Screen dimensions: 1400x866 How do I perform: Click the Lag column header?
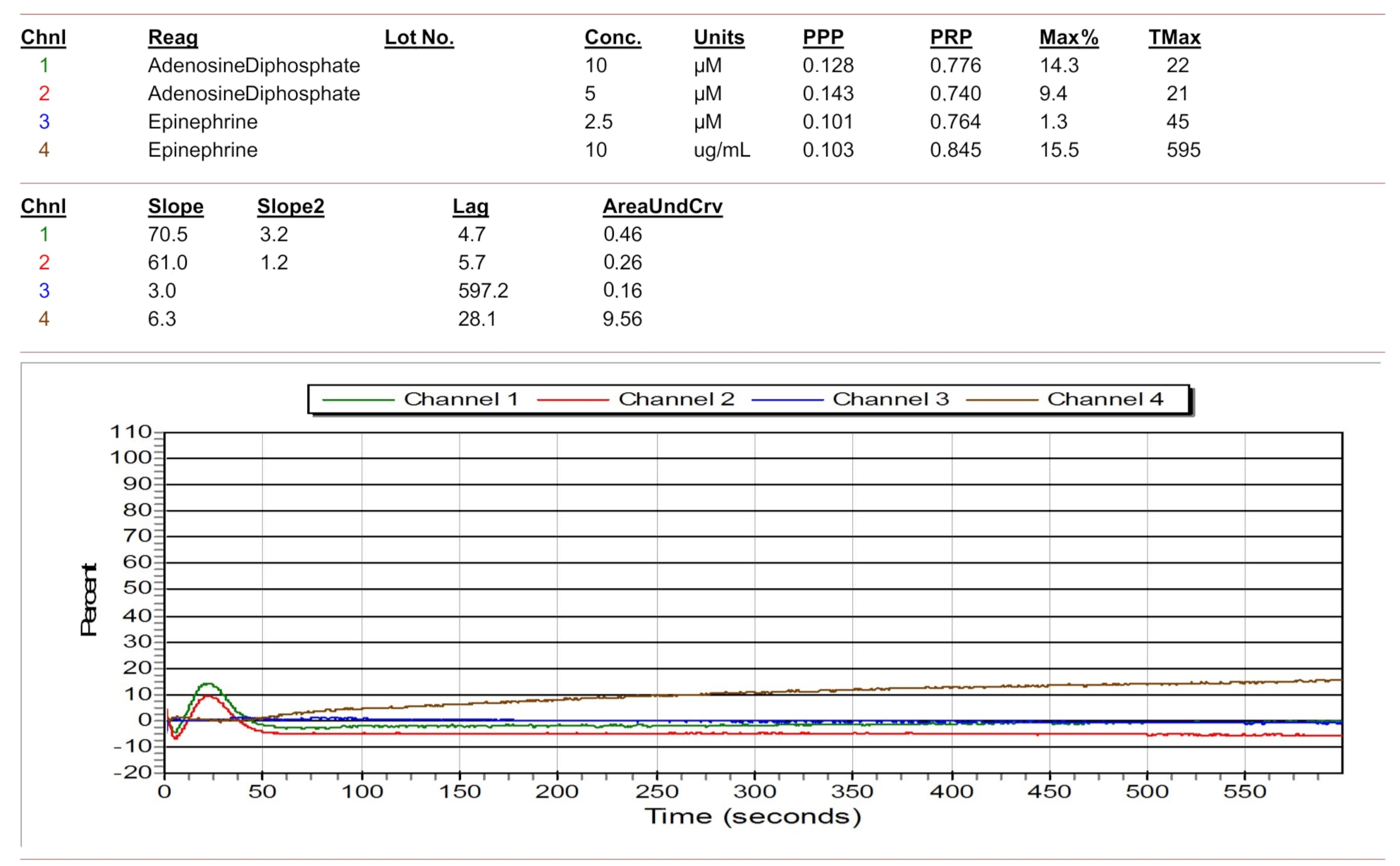coord(470,207)
